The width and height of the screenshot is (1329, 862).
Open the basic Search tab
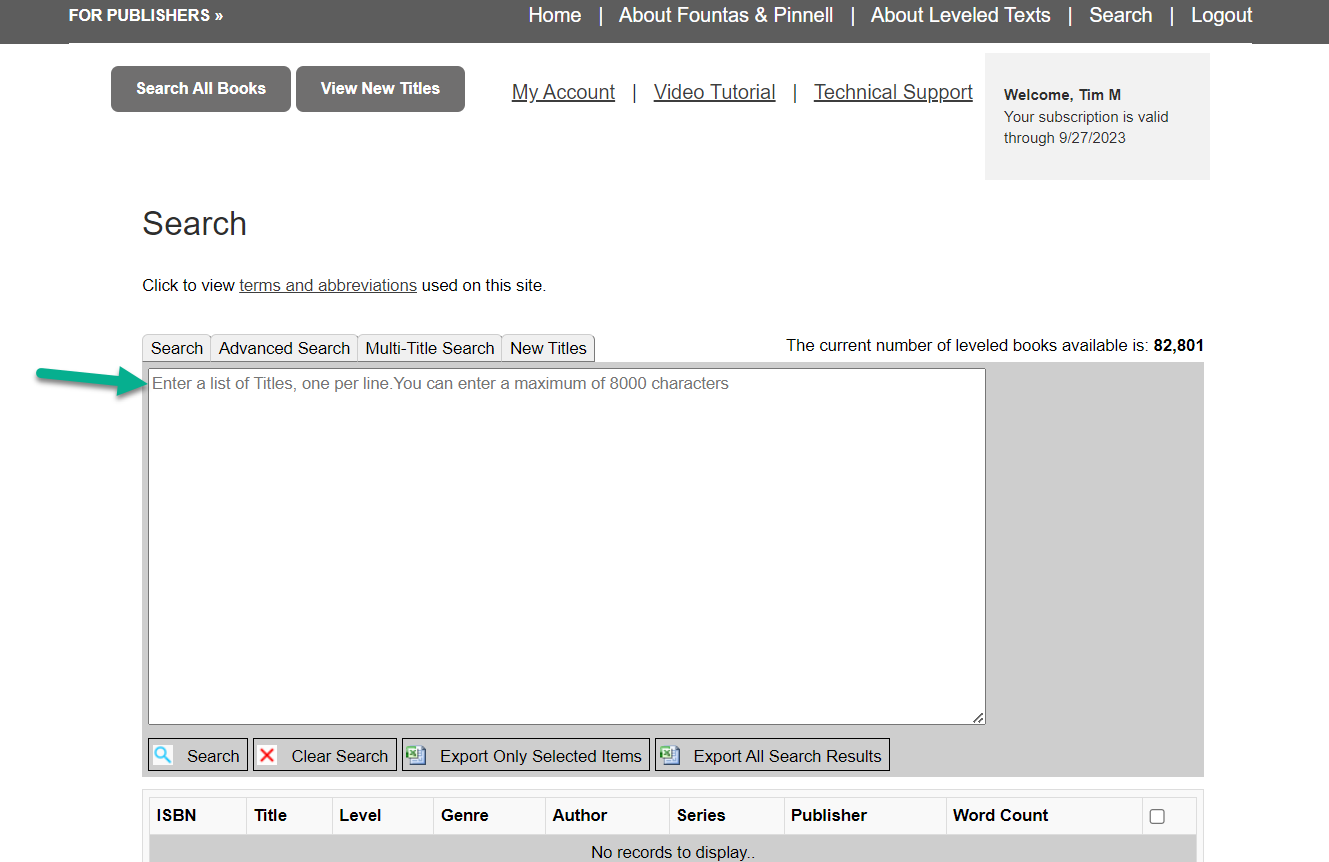coord(177,348)
